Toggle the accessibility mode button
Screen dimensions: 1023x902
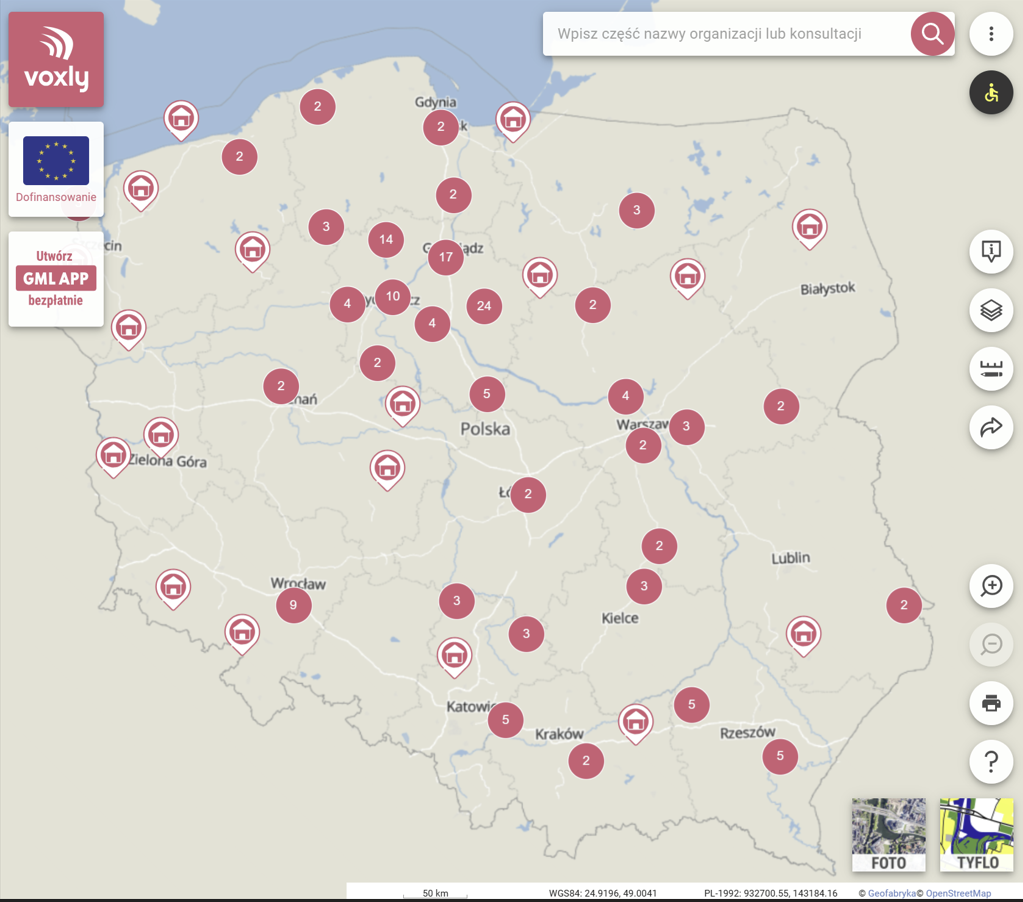coord(991,93)
